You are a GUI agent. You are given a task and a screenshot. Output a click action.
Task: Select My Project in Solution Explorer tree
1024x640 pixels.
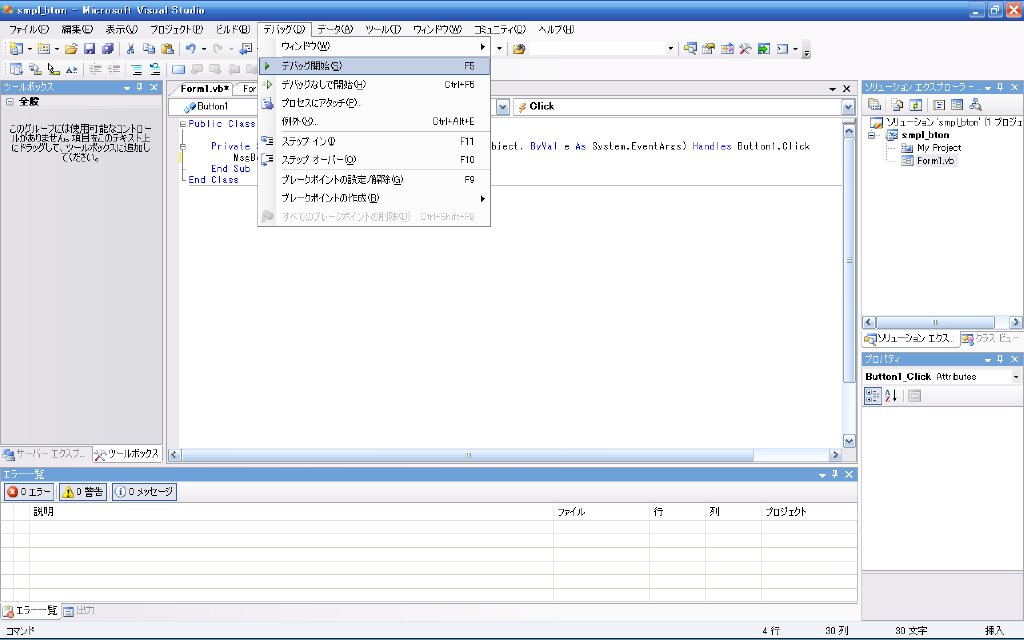coord(939,148)
